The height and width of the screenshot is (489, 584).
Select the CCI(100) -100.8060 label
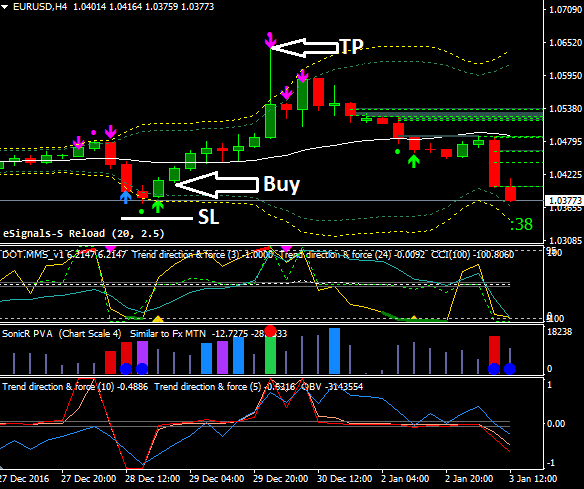coord(473,255)
